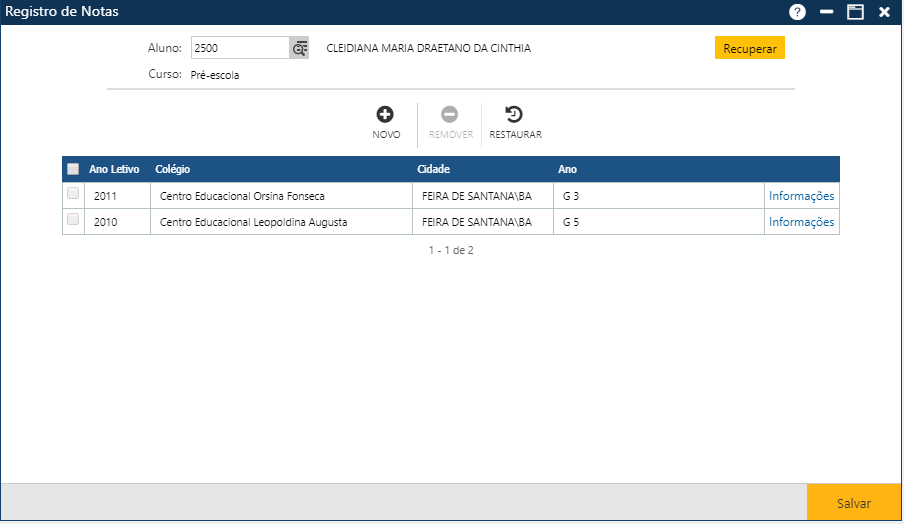Toggle the select-all header checkbox

click(73, 169)
